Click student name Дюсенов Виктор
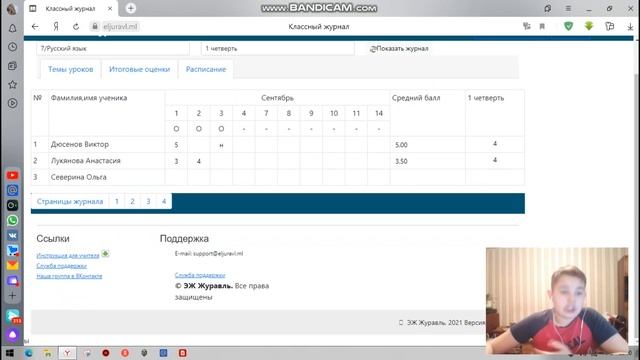The width and height of the screenshot is (640, 360). (x=80, y=144)
